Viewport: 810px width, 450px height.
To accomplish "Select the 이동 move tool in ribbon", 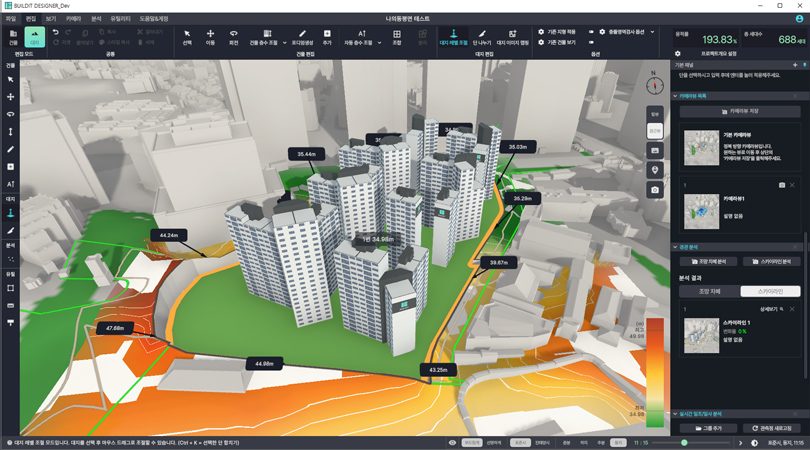I will pos(210,37).
